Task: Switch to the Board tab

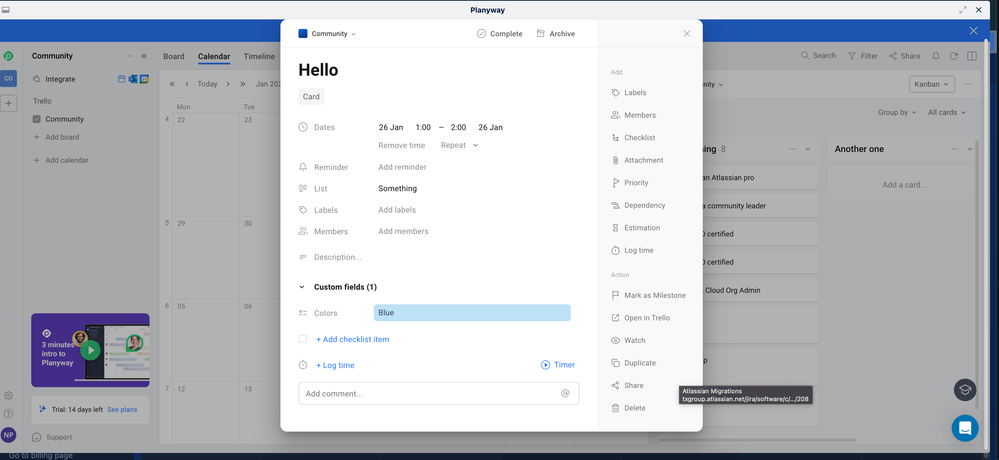Action: point(174,56)
